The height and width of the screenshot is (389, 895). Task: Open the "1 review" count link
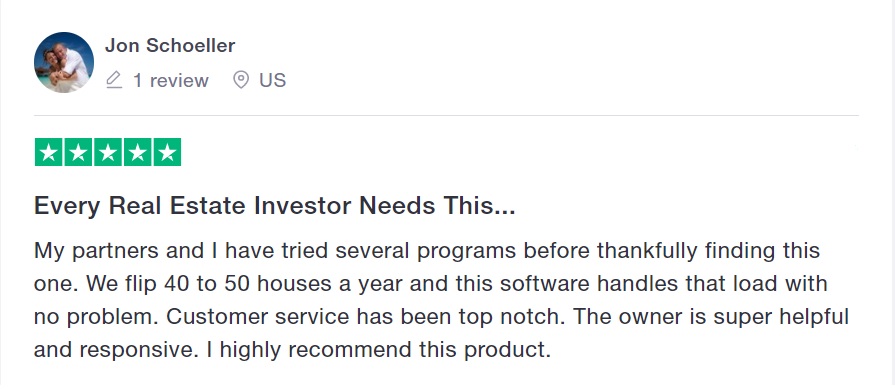coord(171,80)
